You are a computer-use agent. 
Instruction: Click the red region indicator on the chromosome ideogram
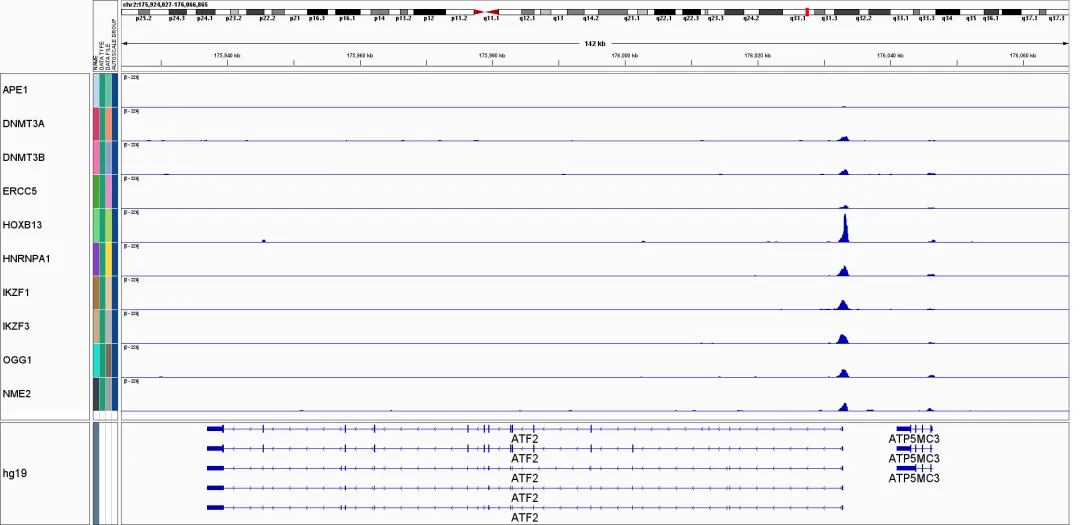(806, 11)
